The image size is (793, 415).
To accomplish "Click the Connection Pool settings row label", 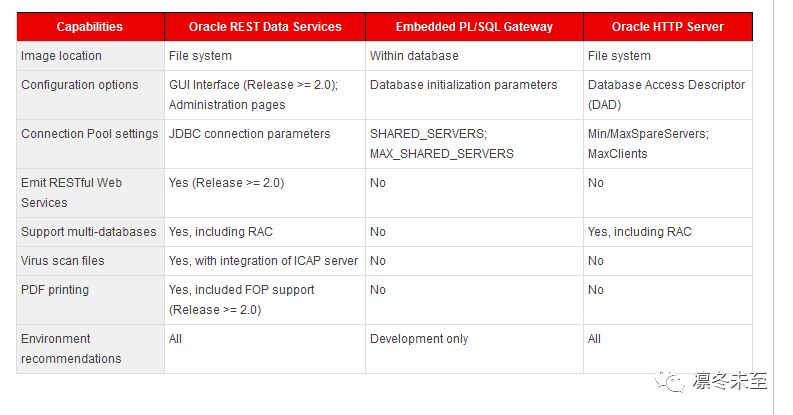I will click(90, 134).
